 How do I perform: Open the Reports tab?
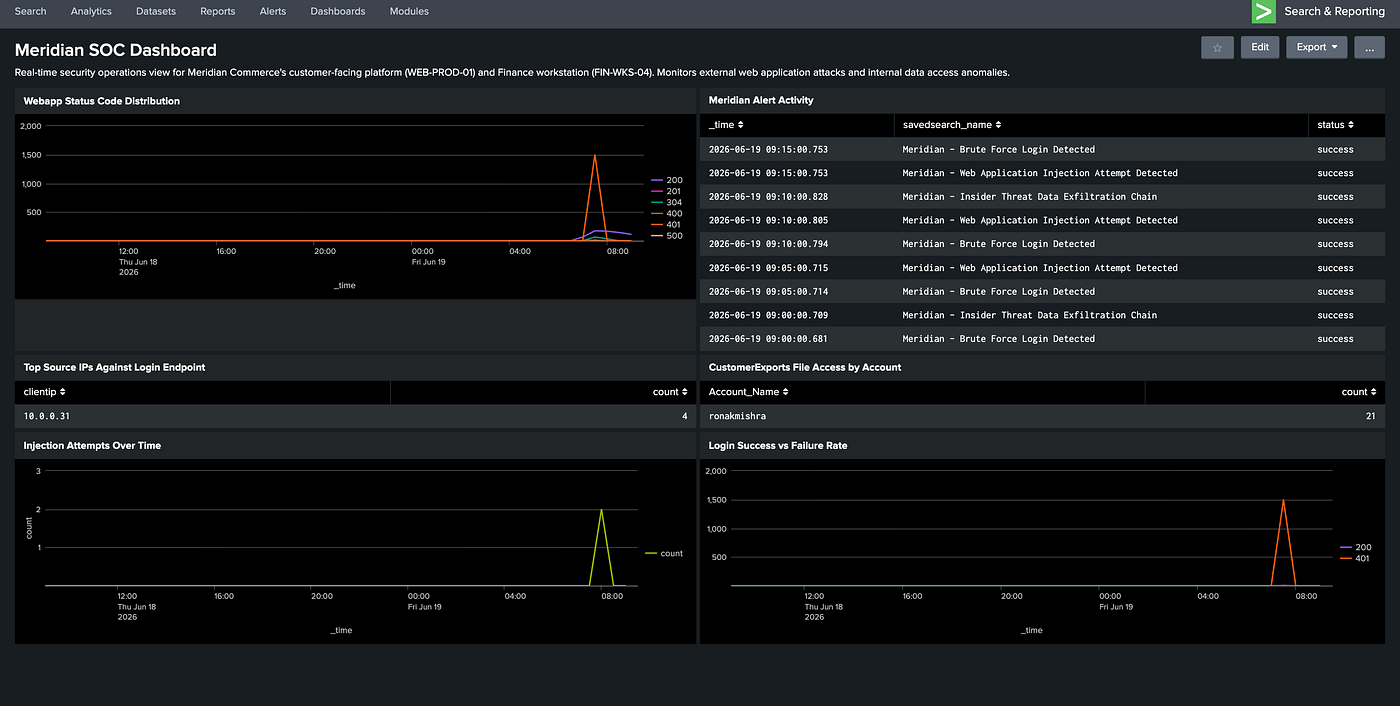217,11
